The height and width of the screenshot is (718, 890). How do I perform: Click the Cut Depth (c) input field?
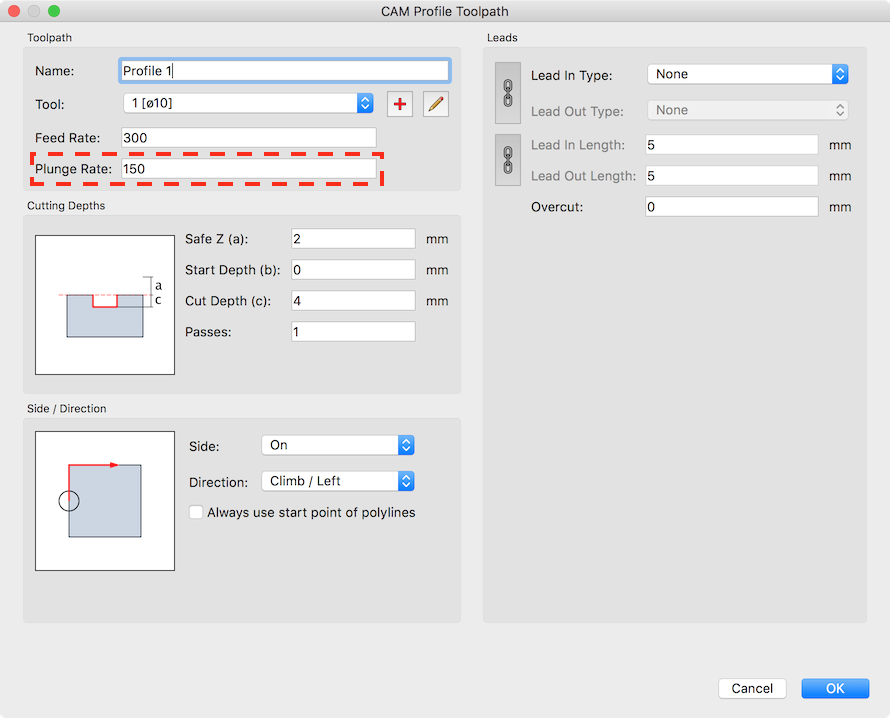(x=353, y=301)
